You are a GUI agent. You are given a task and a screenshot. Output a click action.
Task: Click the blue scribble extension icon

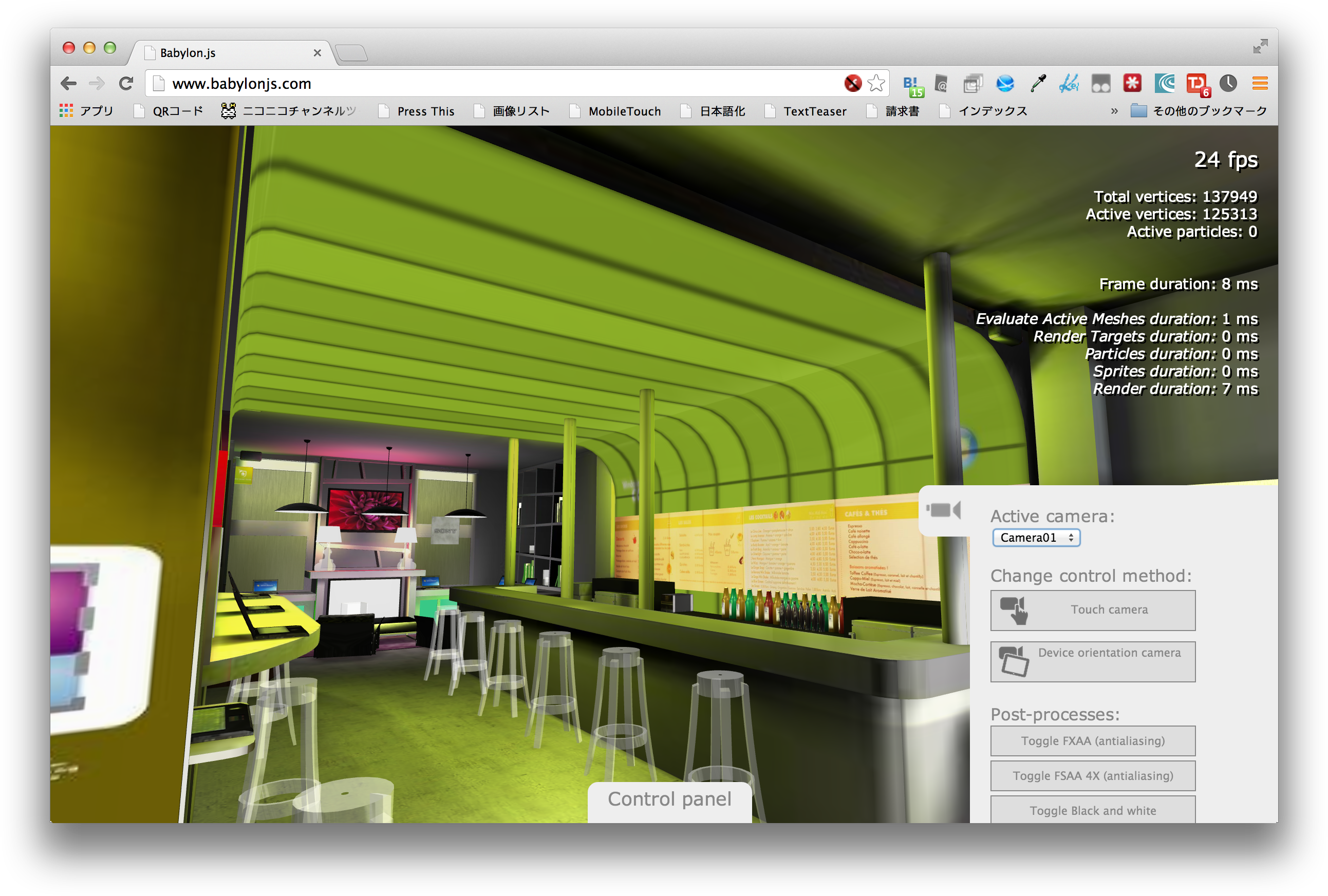tap(1069, 84)
